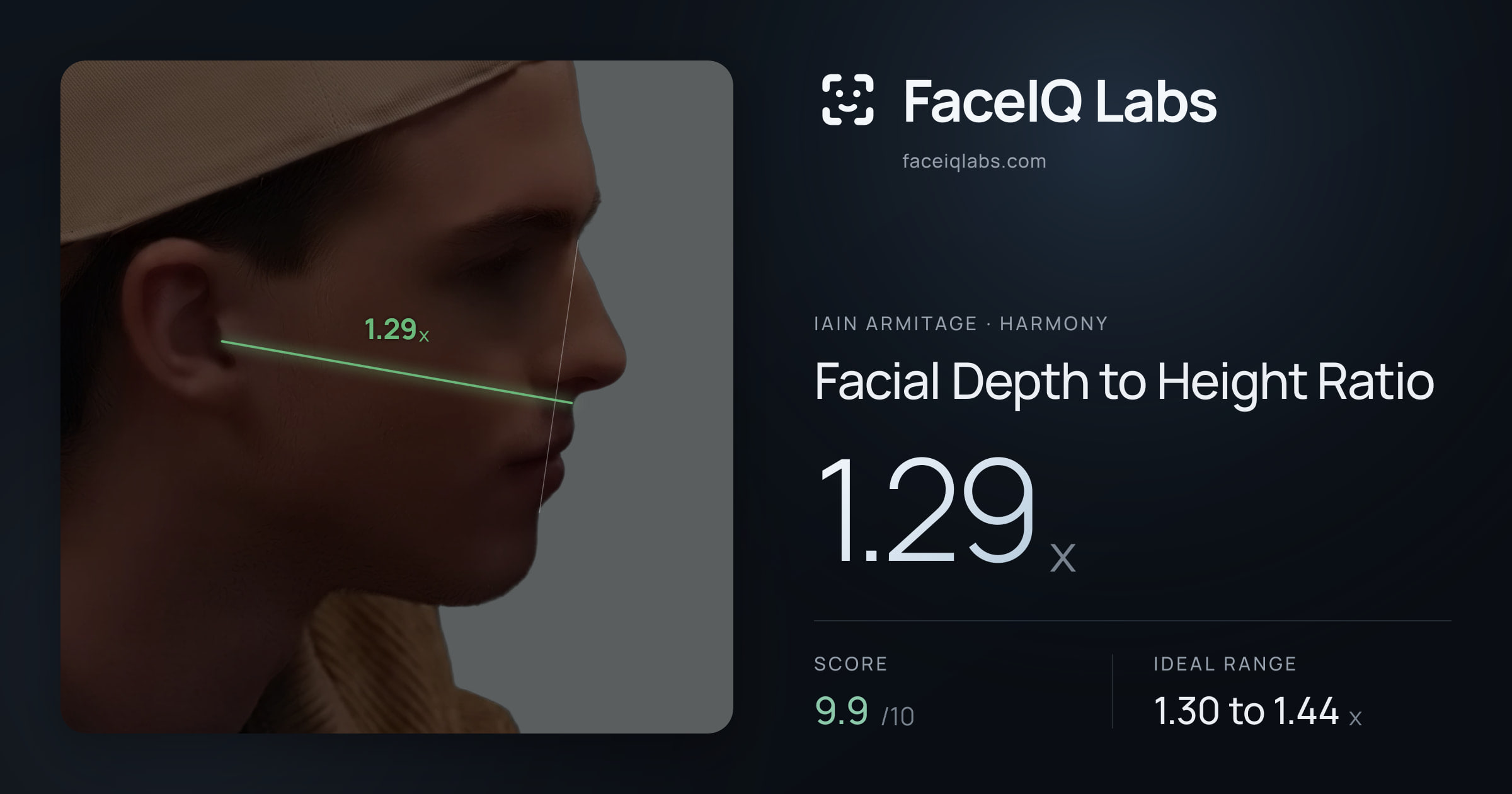Click the SCORE label

(850, 664)
